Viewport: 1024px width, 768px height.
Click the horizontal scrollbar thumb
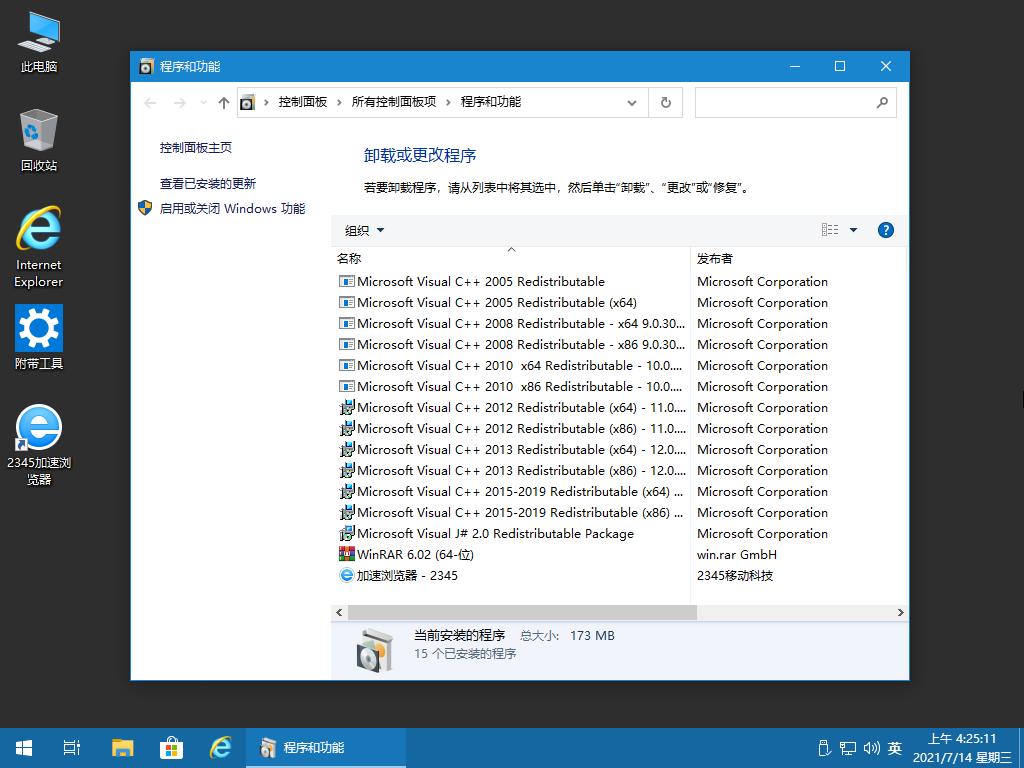click(x=522, y=613)
